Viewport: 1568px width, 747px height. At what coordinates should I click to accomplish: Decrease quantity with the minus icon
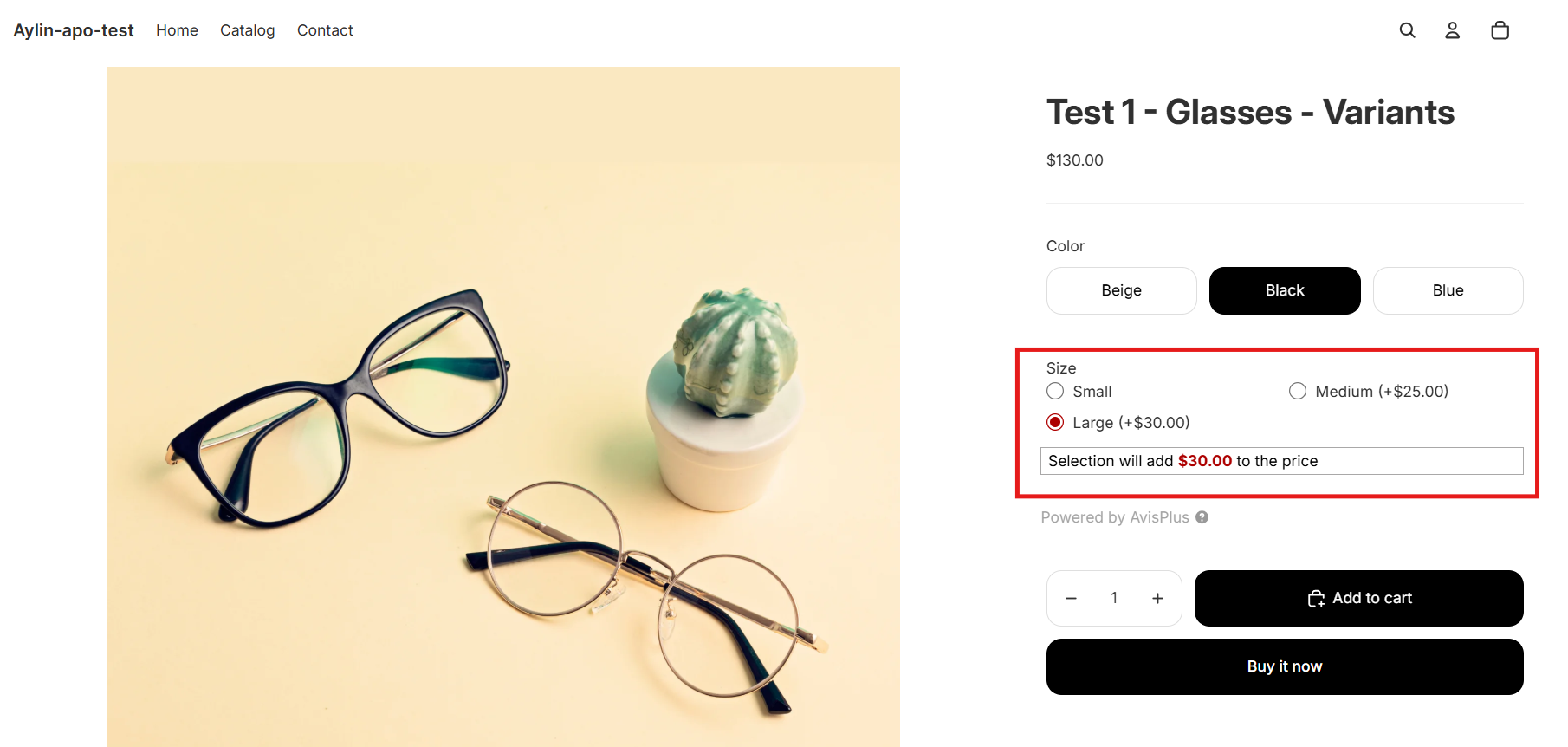coord(1071,598)
